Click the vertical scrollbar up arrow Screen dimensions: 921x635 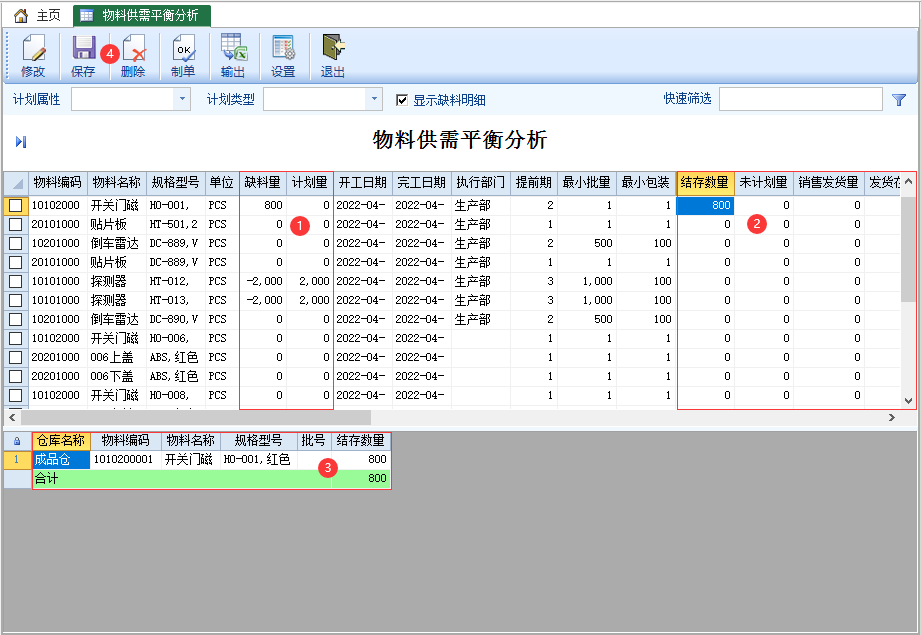click(908, 182)
